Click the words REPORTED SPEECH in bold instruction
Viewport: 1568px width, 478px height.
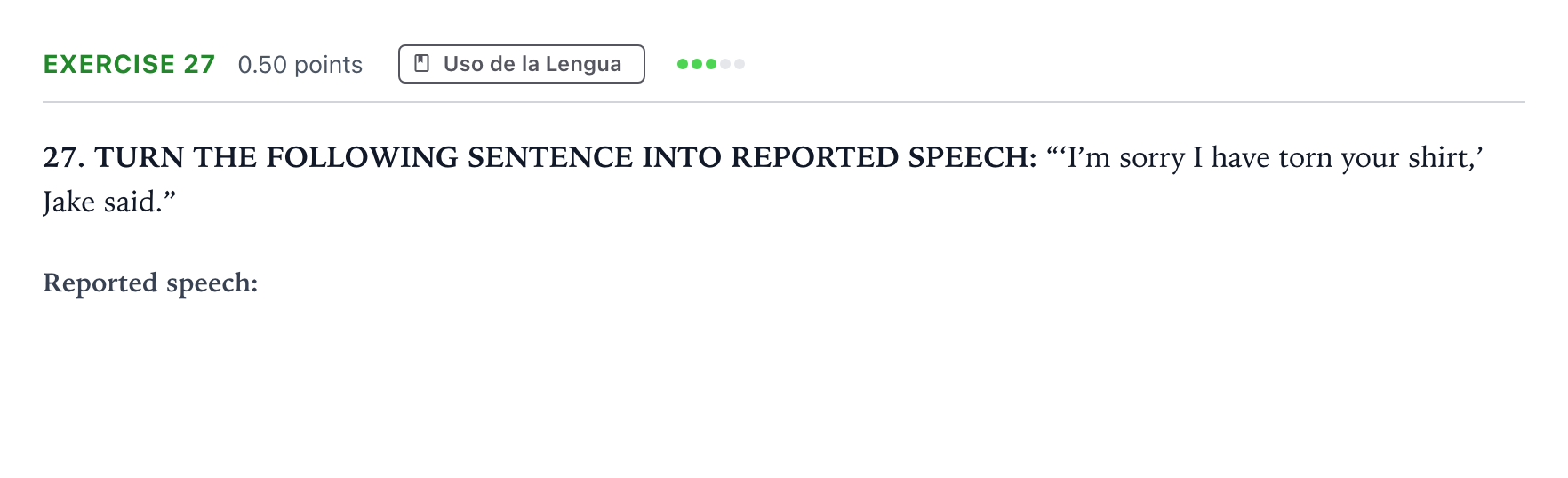click(x=884, y=157)
